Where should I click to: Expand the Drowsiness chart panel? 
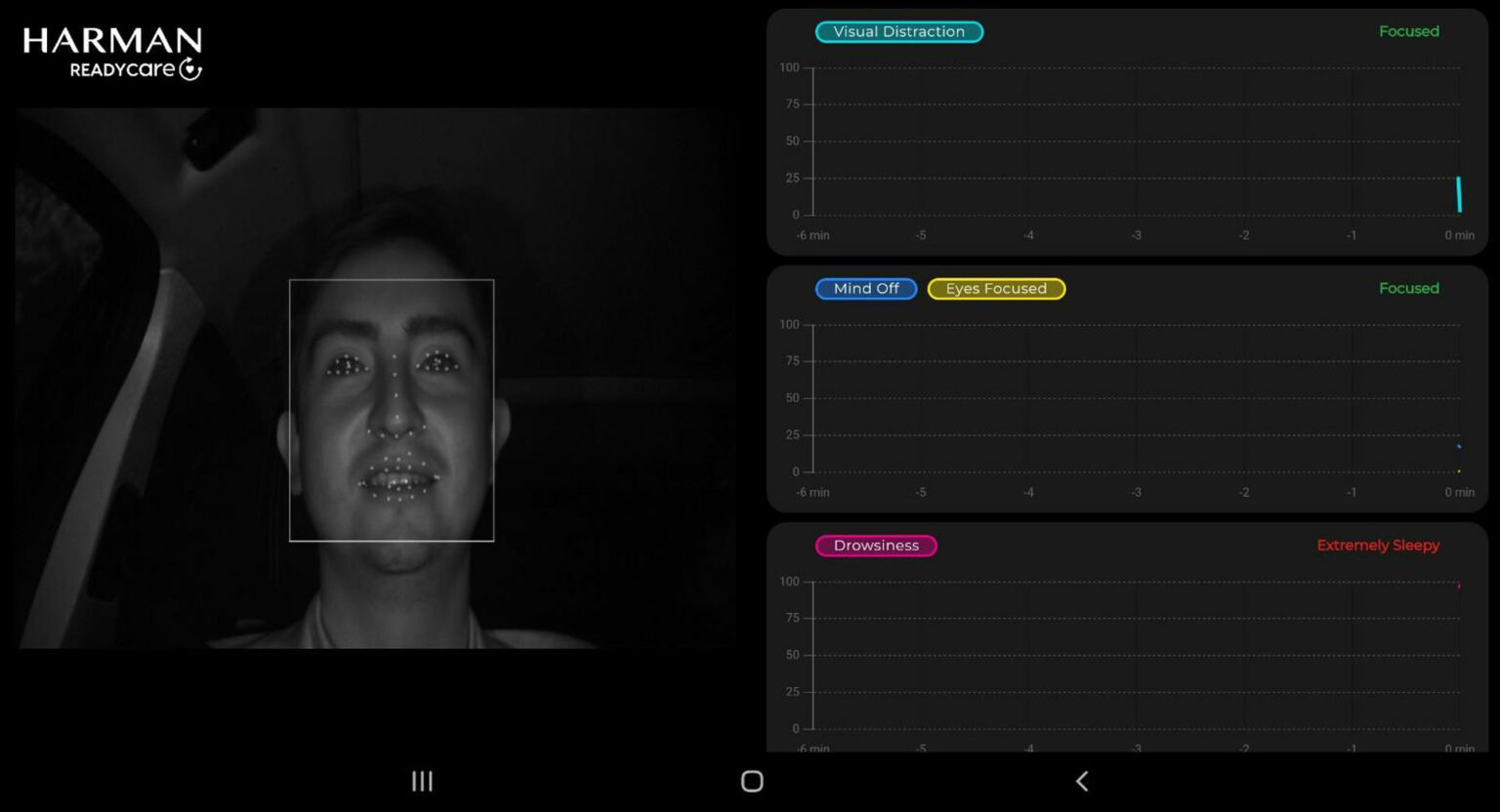(1128, 639)
